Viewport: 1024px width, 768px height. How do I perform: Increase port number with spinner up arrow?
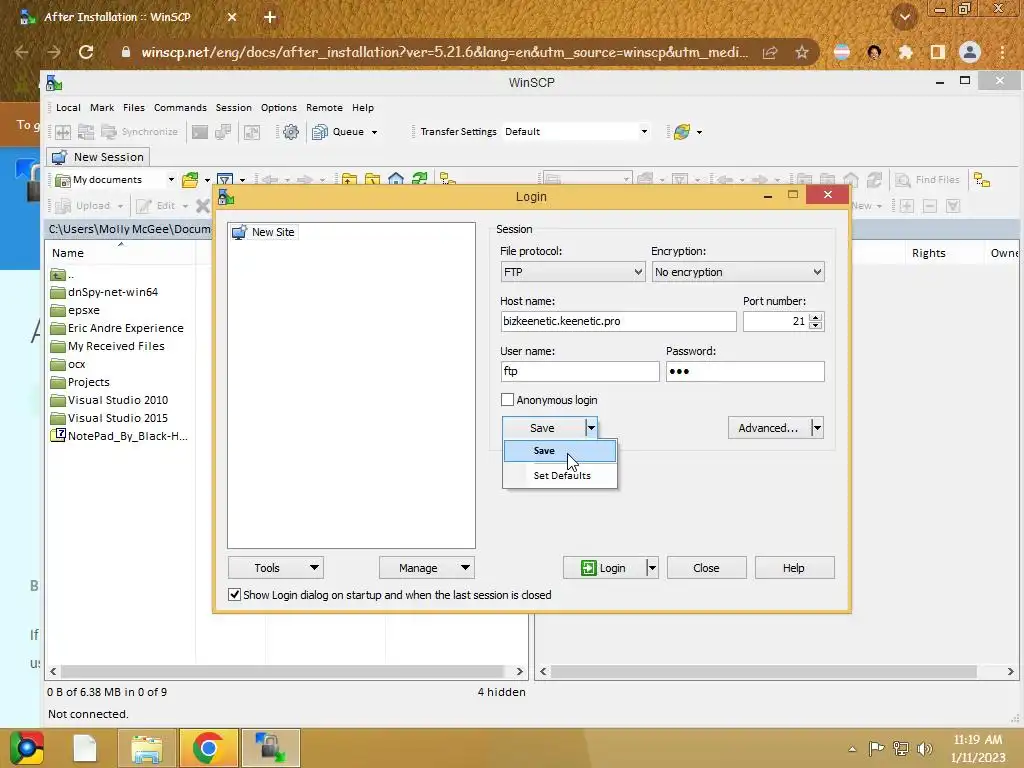click(x=816, y=317)
